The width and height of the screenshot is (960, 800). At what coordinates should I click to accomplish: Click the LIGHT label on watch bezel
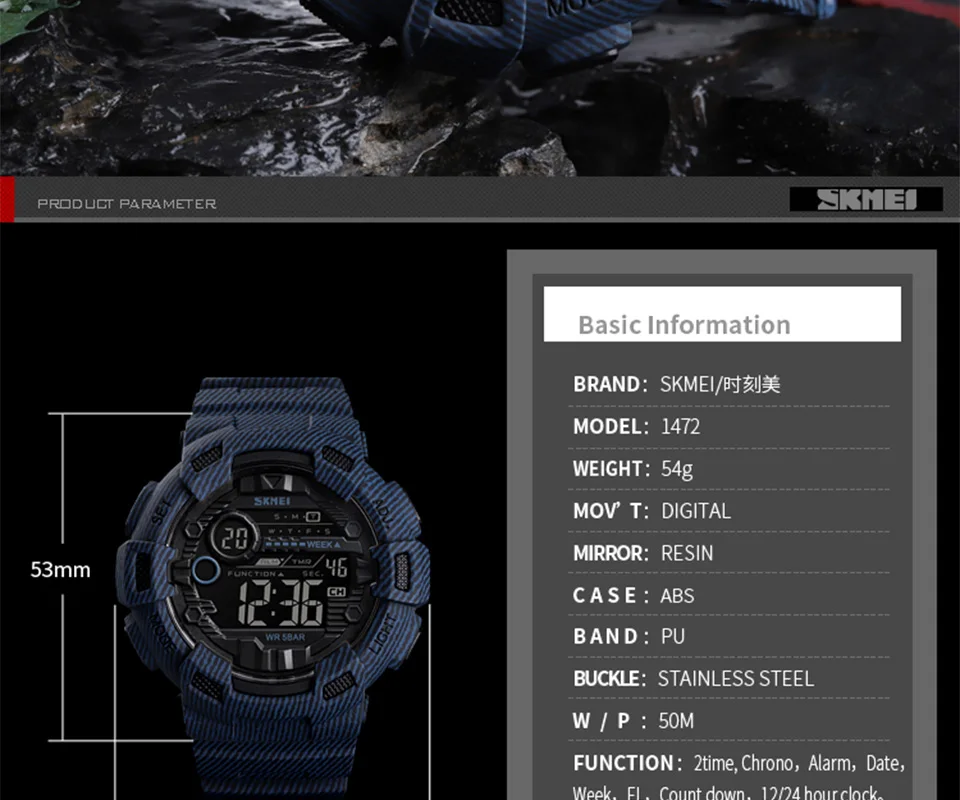point(384,633)
